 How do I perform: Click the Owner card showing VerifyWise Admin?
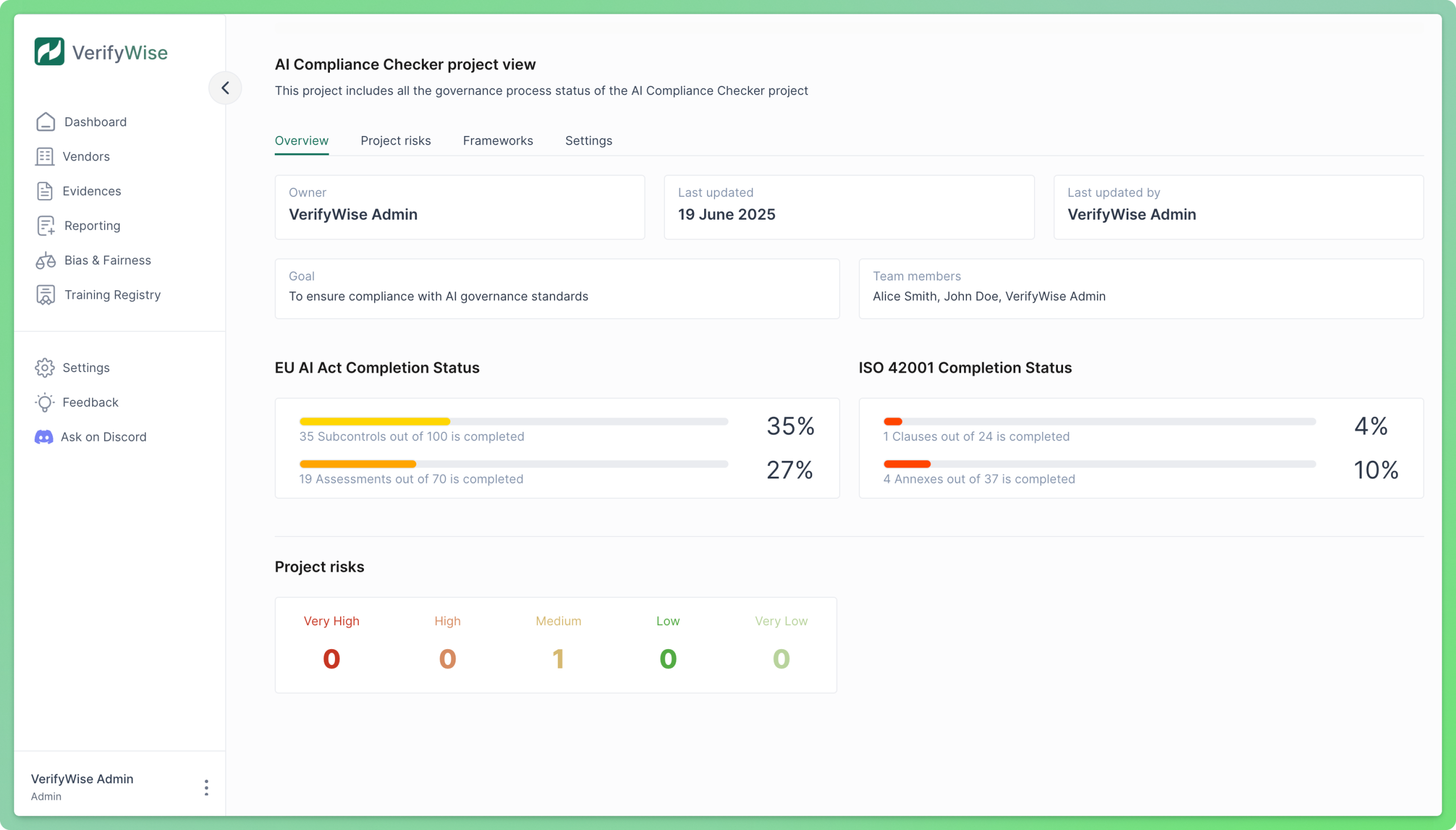pyautogui.click(x=460, y=207)
